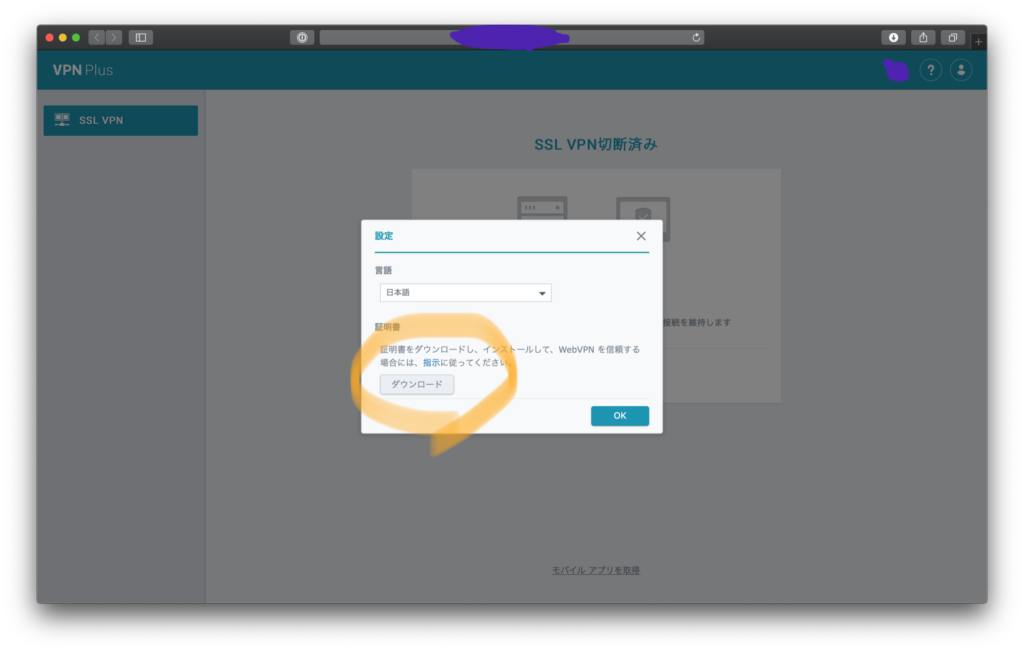Click the Safari share icon
This screenshot has height=652, width=1024.
[923, 37]
